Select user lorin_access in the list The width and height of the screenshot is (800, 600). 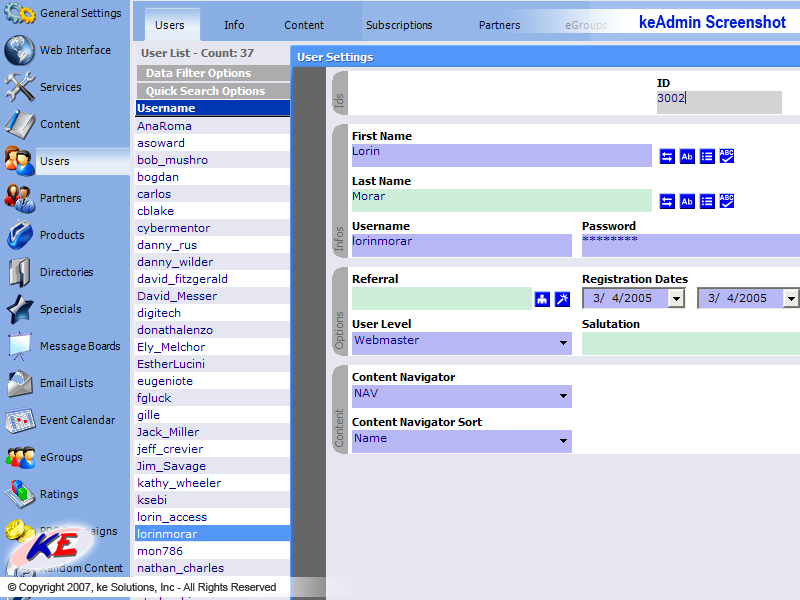[x=213, y=517]
